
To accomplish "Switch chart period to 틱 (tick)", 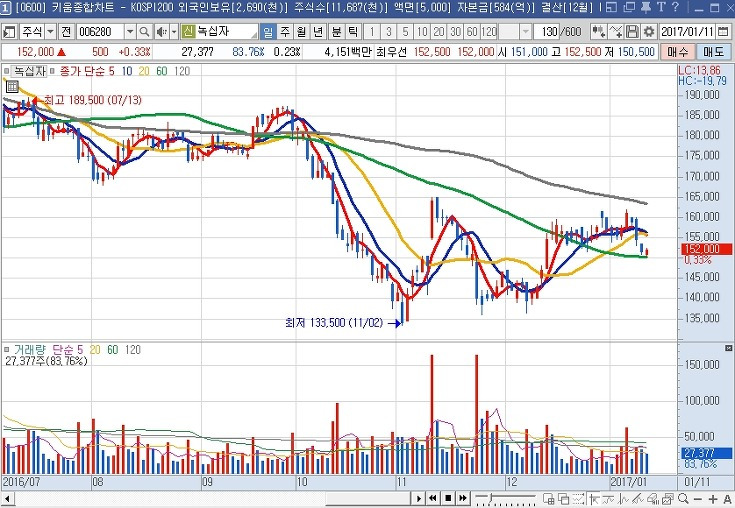I will coord(352,32).
